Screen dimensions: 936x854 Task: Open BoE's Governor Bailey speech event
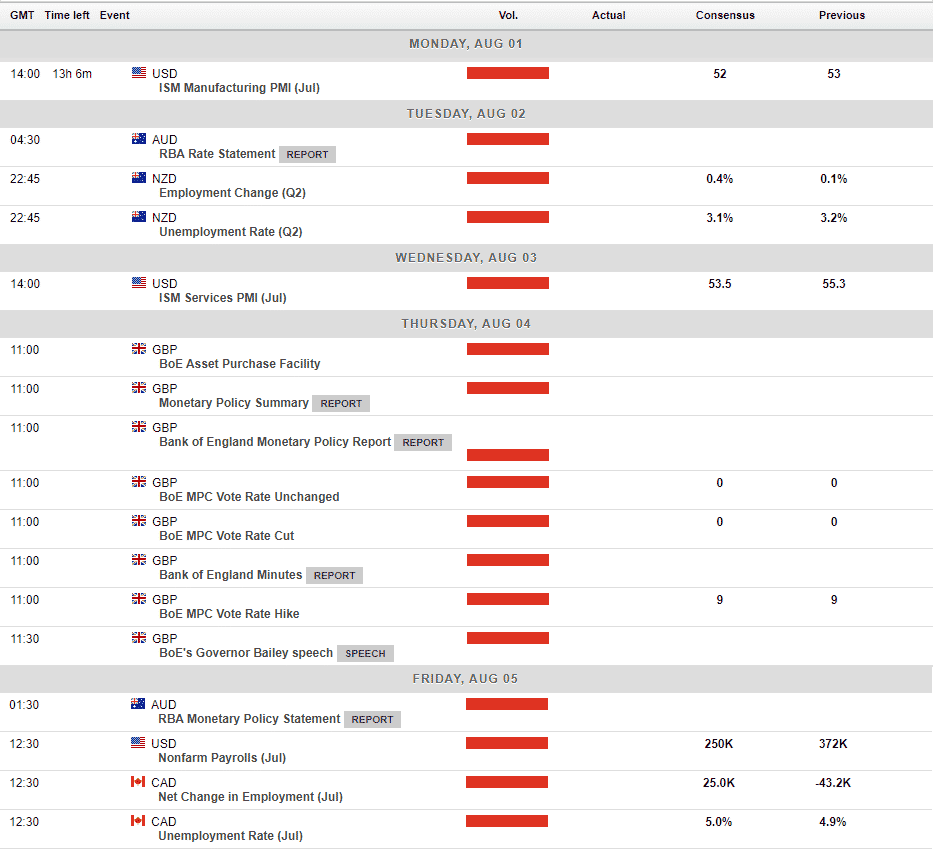pyautogui.click(x=246, y=653)
